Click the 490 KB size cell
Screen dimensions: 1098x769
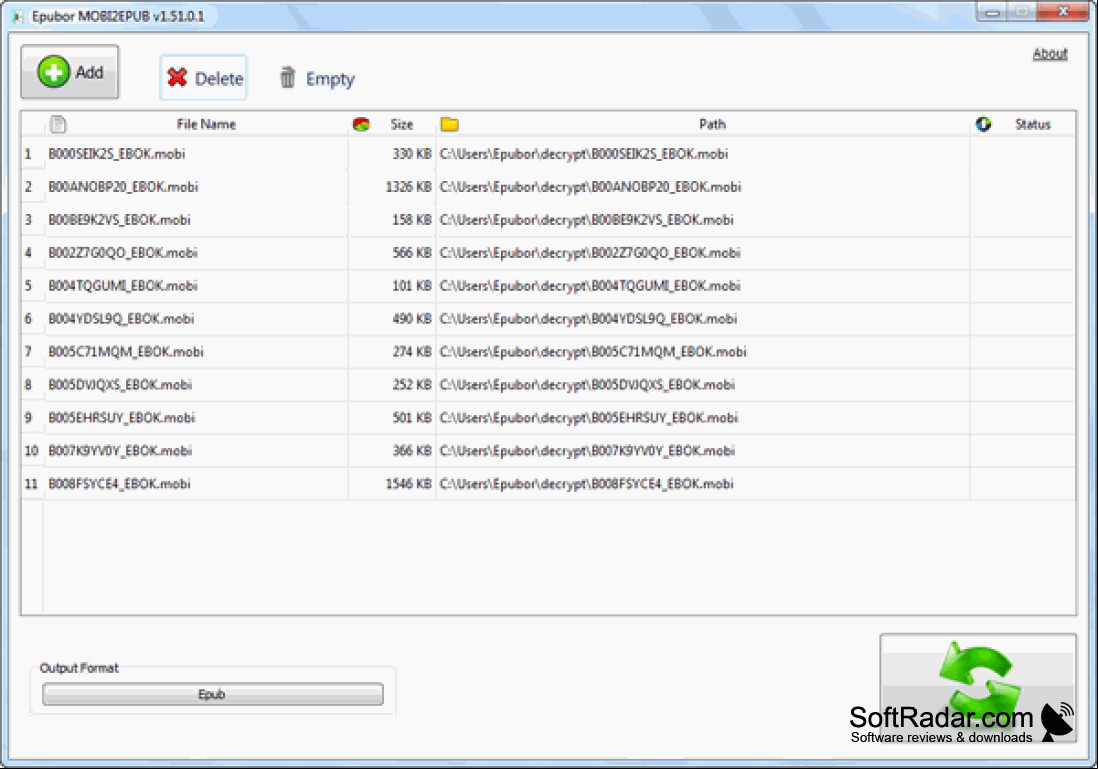tap(412, 319)
